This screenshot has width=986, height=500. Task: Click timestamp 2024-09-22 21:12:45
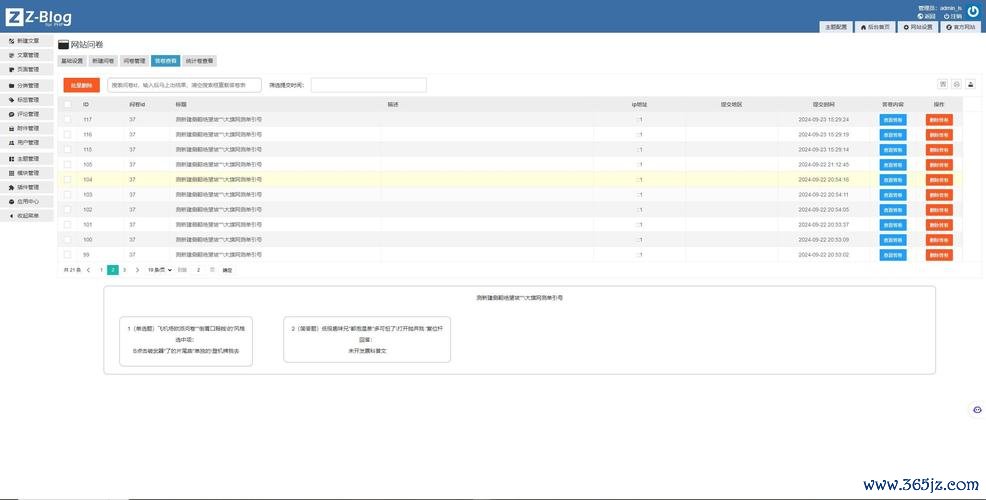point(823,165)
